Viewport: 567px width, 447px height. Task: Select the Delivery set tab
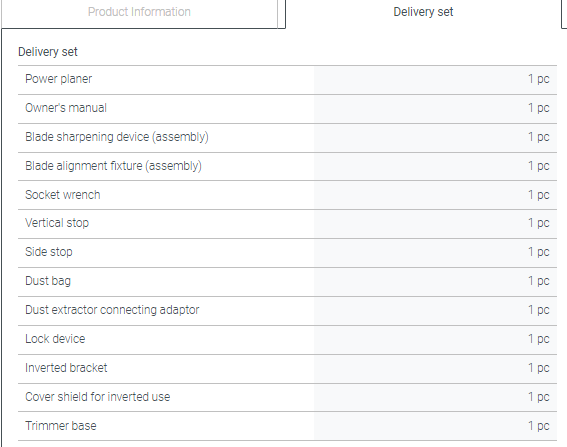point(423,12)
